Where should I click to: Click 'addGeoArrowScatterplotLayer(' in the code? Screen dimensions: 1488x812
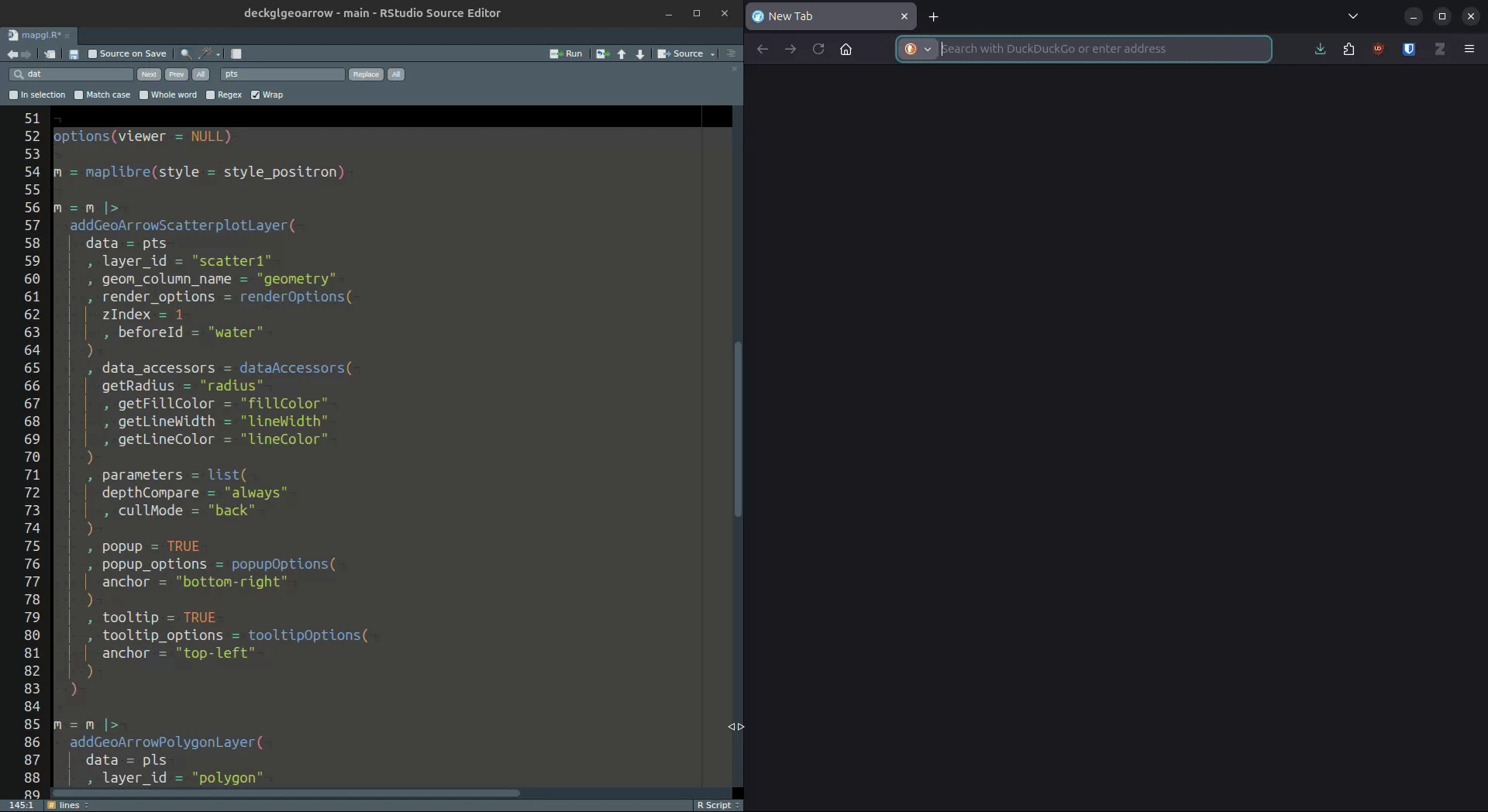click(x=183, y=225)
